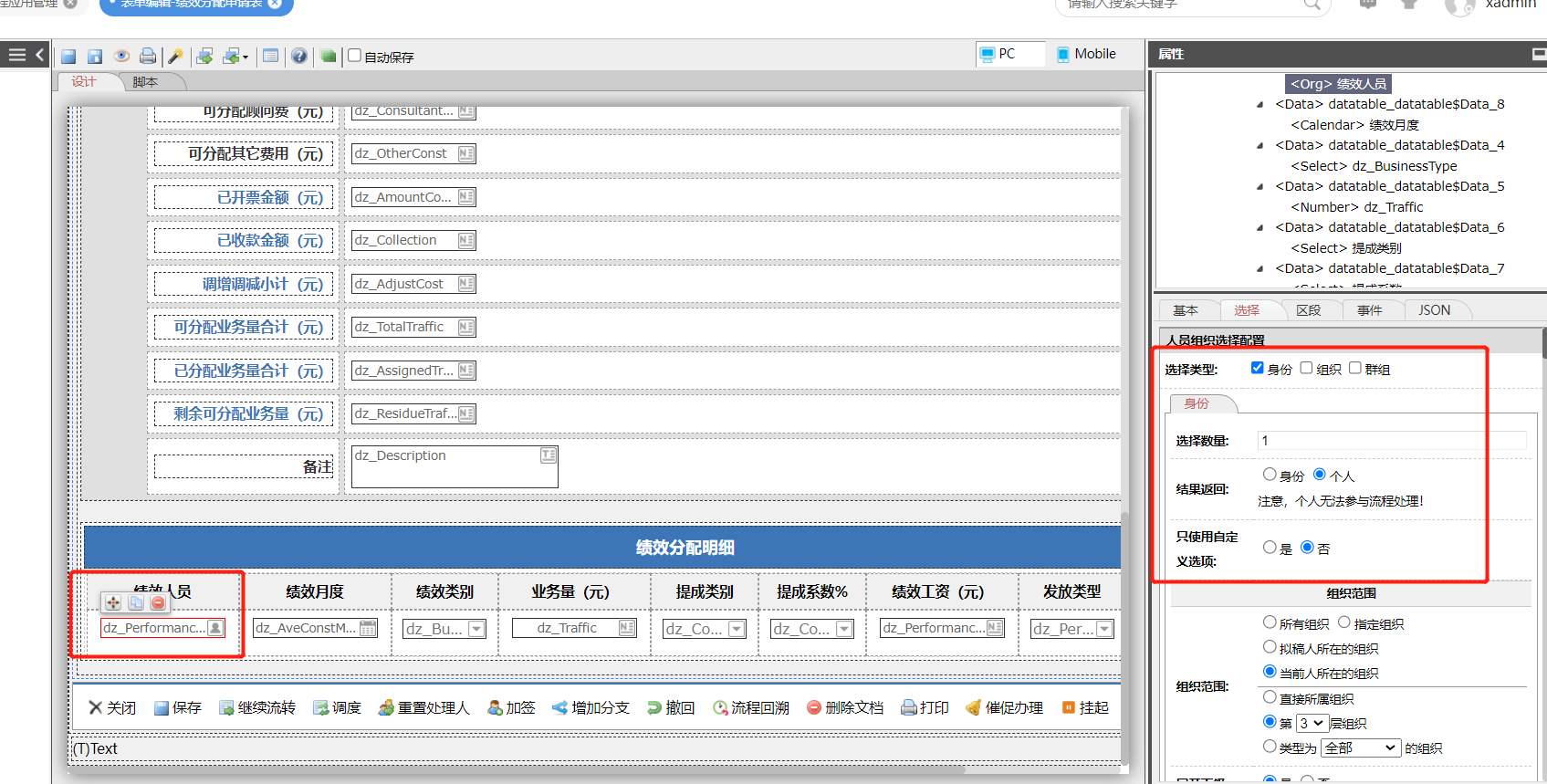Select 身份 radio for 结果返回

pos(1270,475)
